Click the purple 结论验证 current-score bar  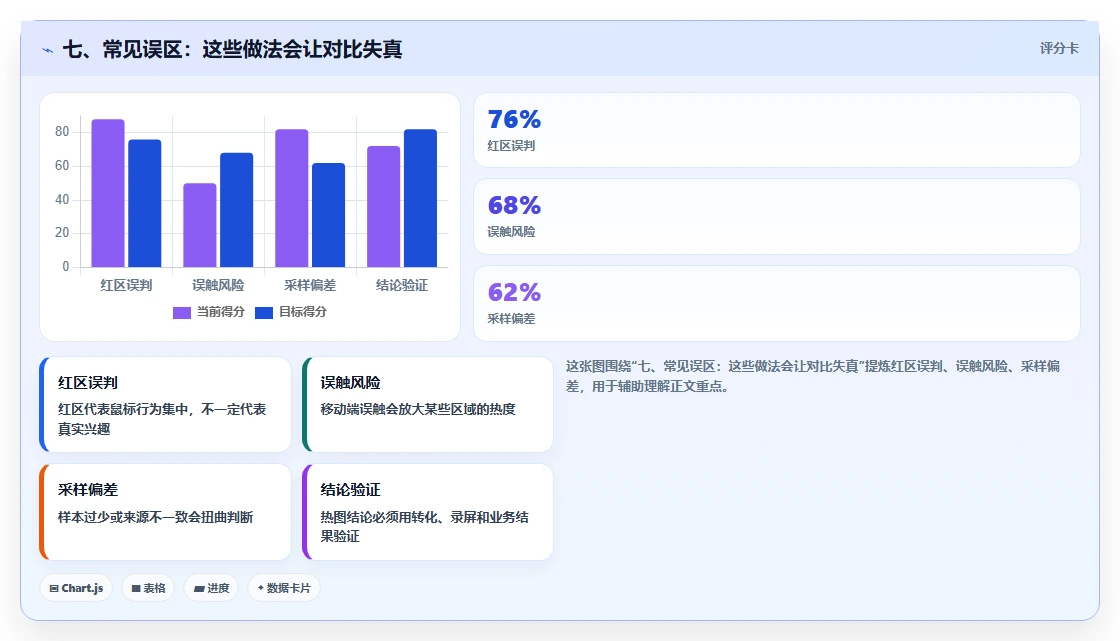click(x=384, y=207)
